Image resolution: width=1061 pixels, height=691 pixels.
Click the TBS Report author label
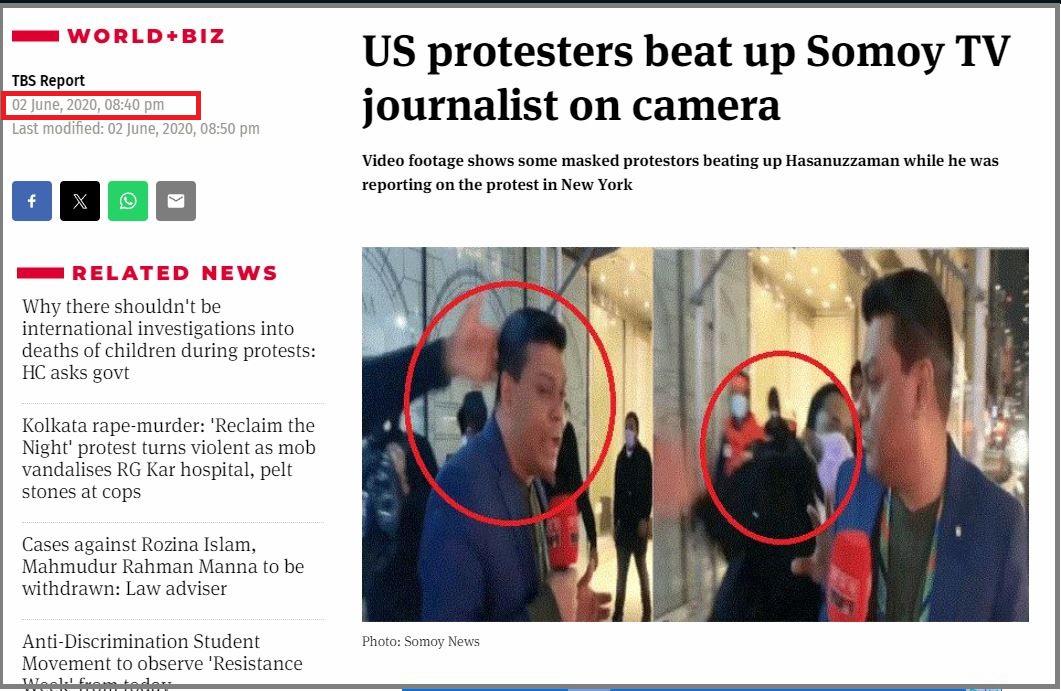[x=48, y=81]
